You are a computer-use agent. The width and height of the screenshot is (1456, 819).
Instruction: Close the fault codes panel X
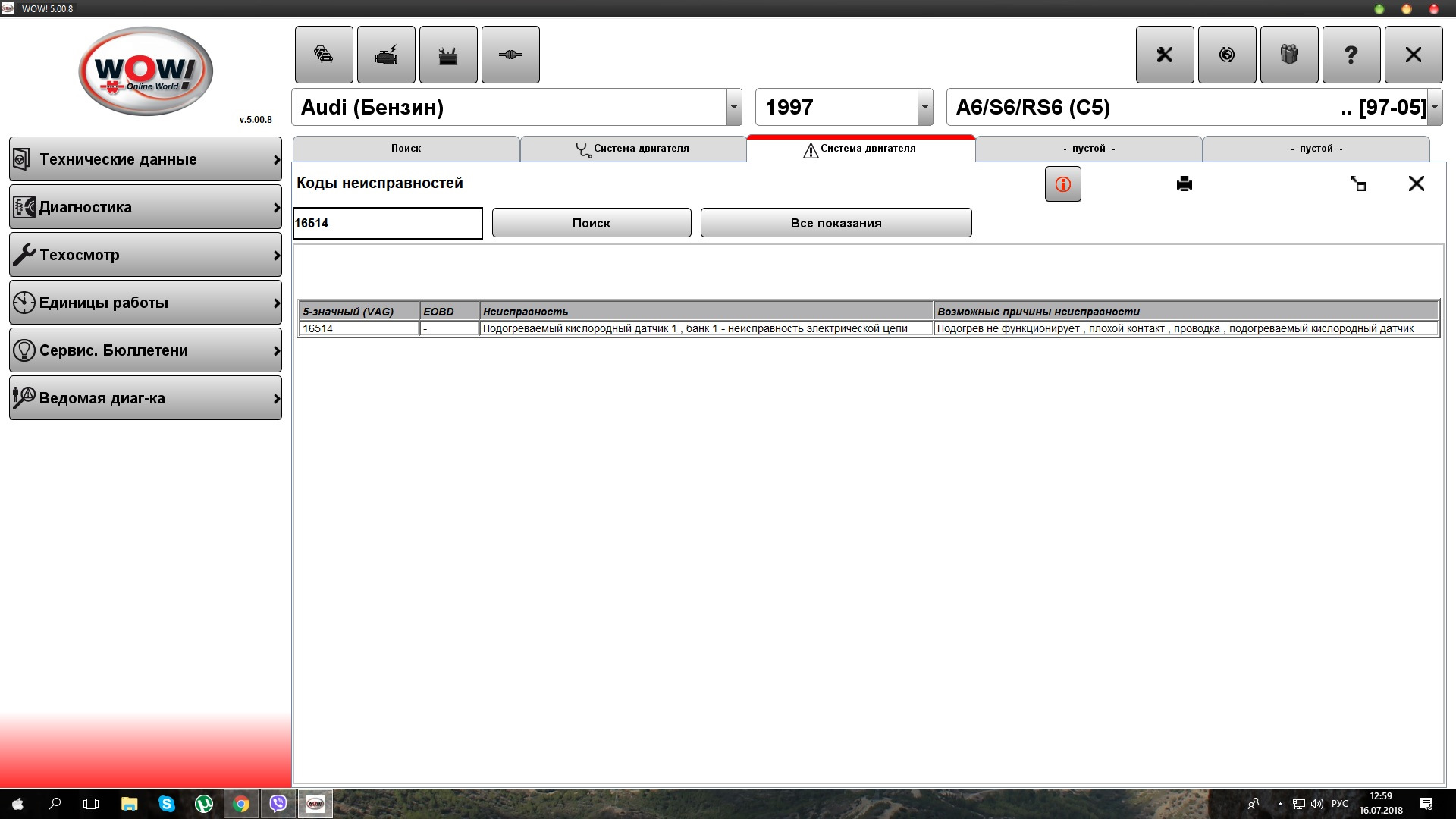coord(1416,184)
